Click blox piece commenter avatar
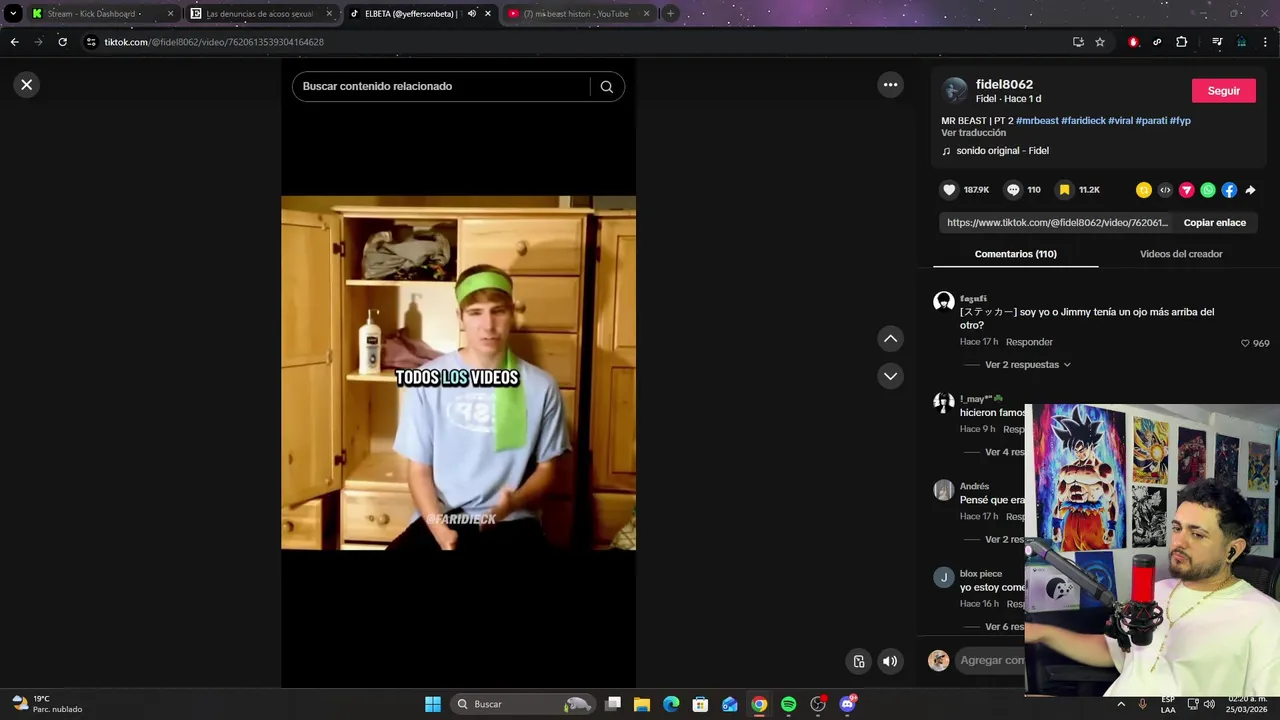 tap(943, 577)
